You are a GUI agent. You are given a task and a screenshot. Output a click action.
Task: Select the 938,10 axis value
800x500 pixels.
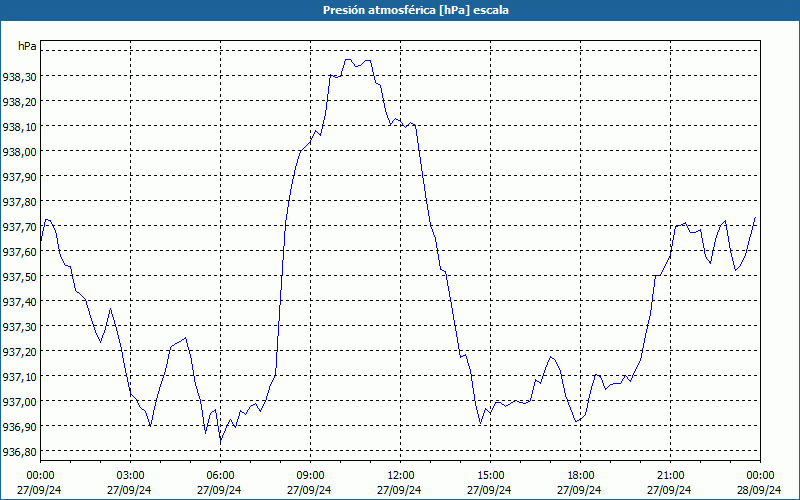pyautogui.click(x=19, y=127)
